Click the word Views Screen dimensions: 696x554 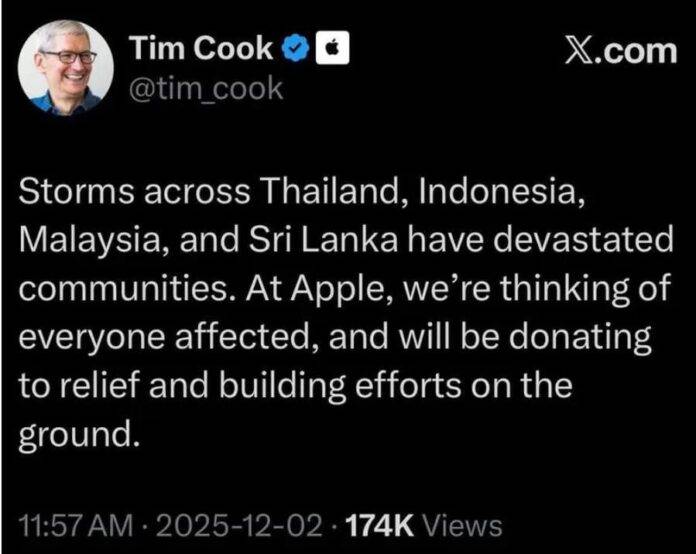tap(462, 526)
